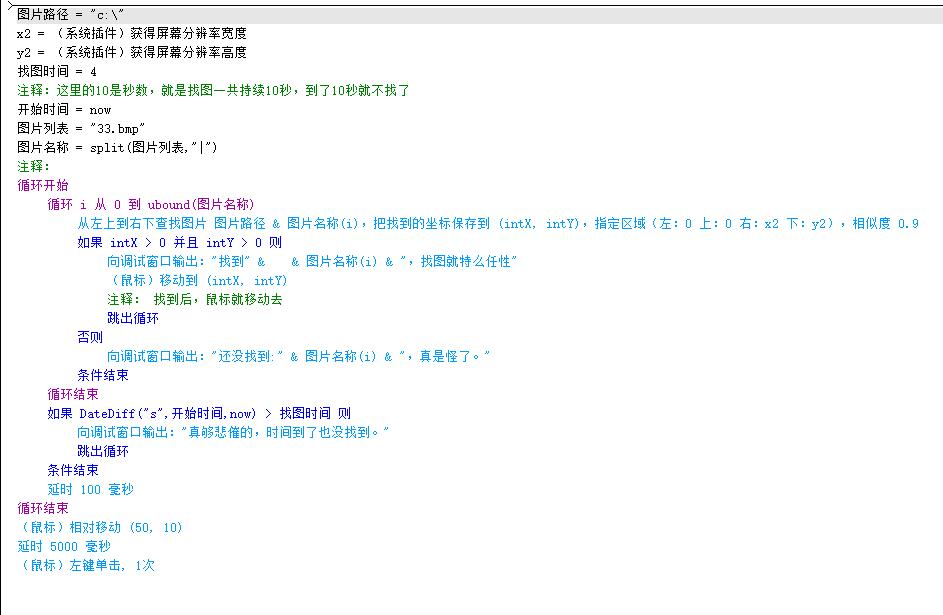Image resolution: width=943 pixels, height=615 pixels.
Task: Click the 否则 else statement
Action: tap(90, 338)
